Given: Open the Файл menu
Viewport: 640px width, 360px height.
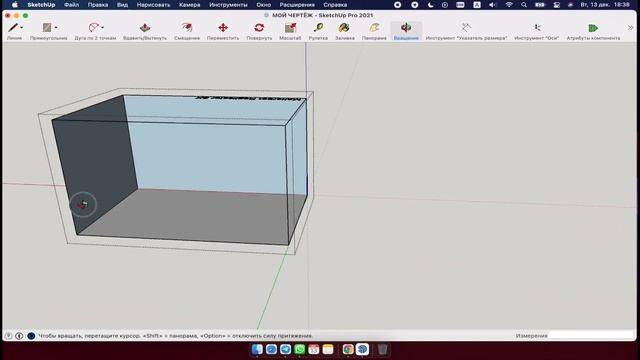Looking at the screenshot, I should tap(71, 5).
